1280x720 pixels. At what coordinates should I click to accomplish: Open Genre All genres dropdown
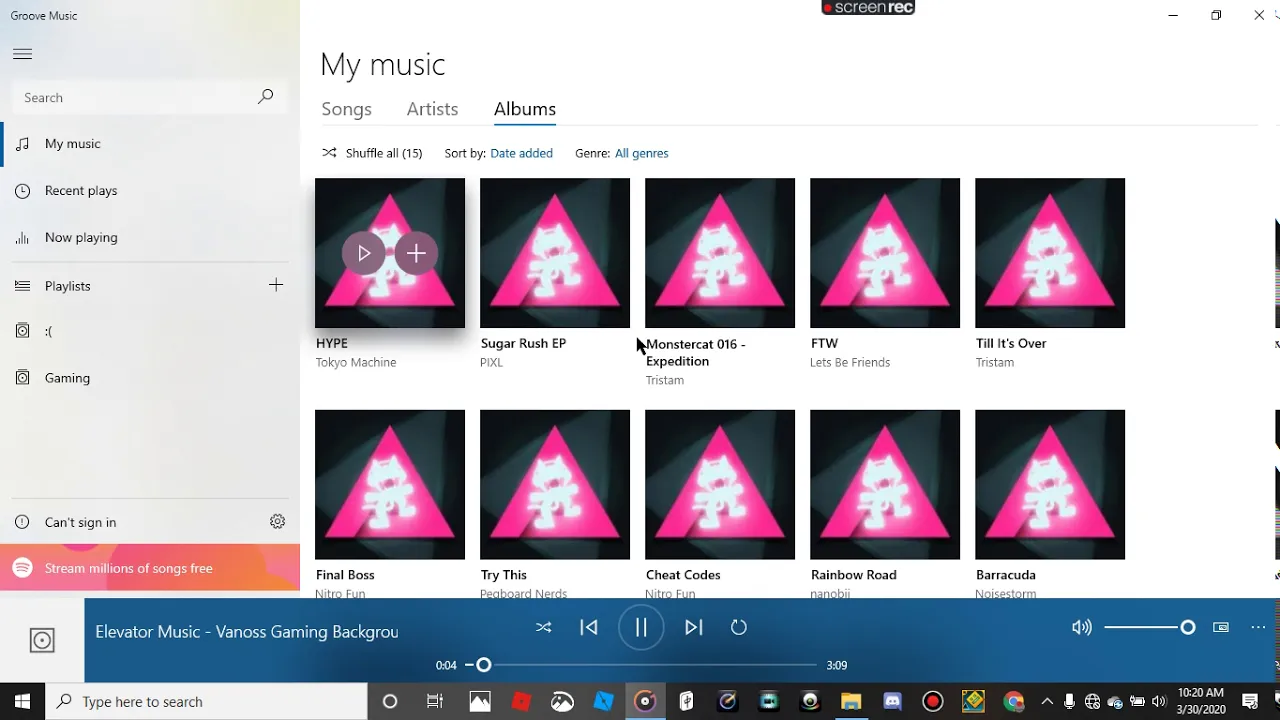pyautogui.click(x=642, y=153)
